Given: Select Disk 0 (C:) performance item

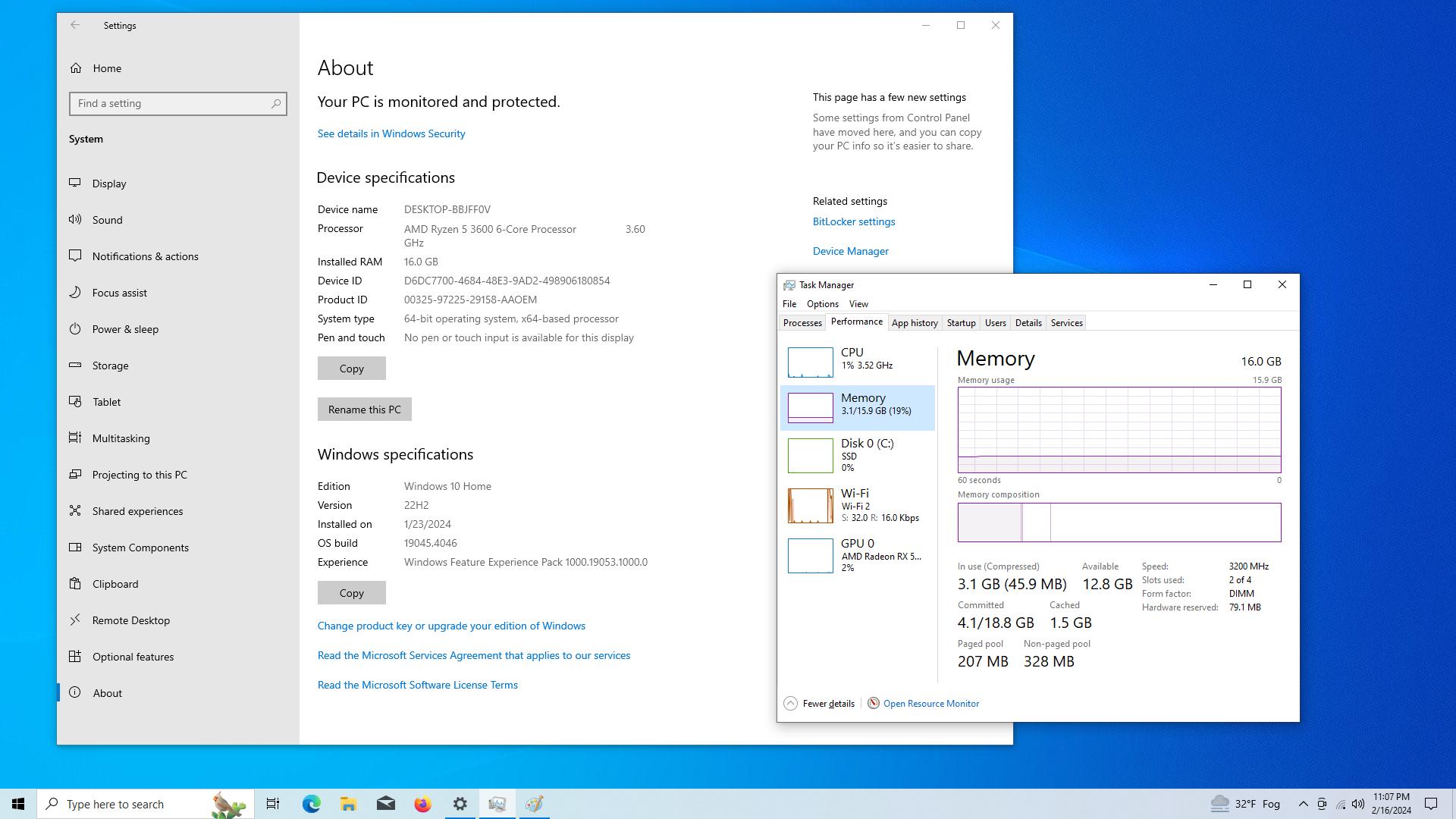Looking at the screenshot, I should [x=858, y=455].
